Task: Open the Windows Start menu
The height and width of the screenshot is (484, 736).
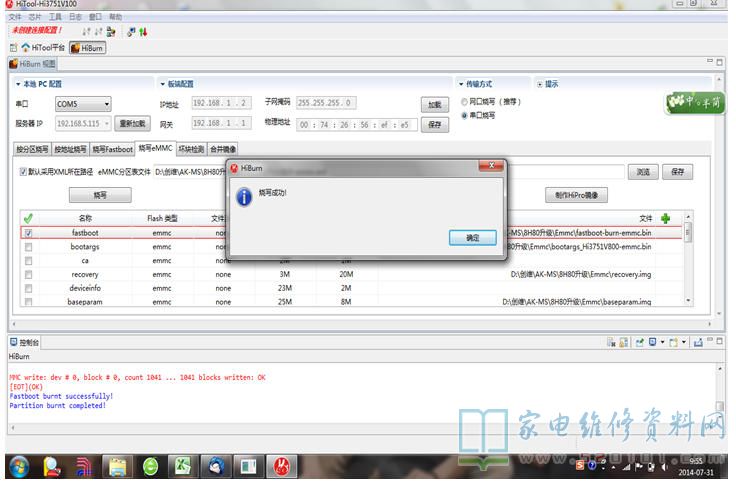Action: (x=19, y=466)
